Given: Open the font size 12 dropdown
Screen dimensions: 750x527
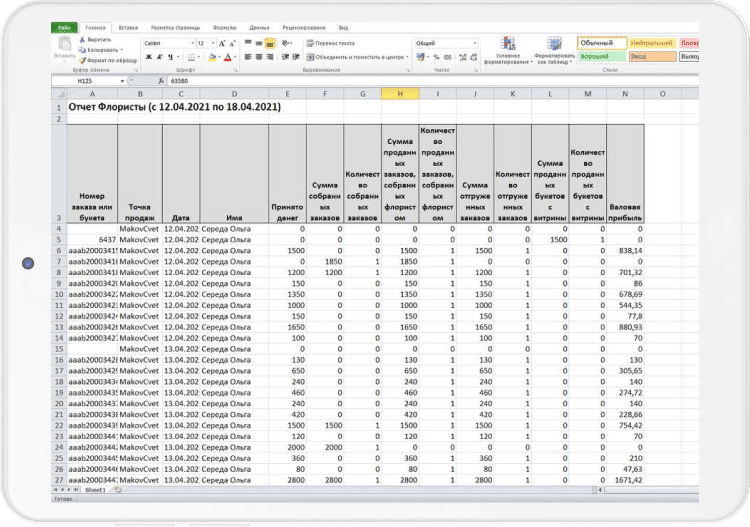Looking at the screenshot, I should [213, 43].
